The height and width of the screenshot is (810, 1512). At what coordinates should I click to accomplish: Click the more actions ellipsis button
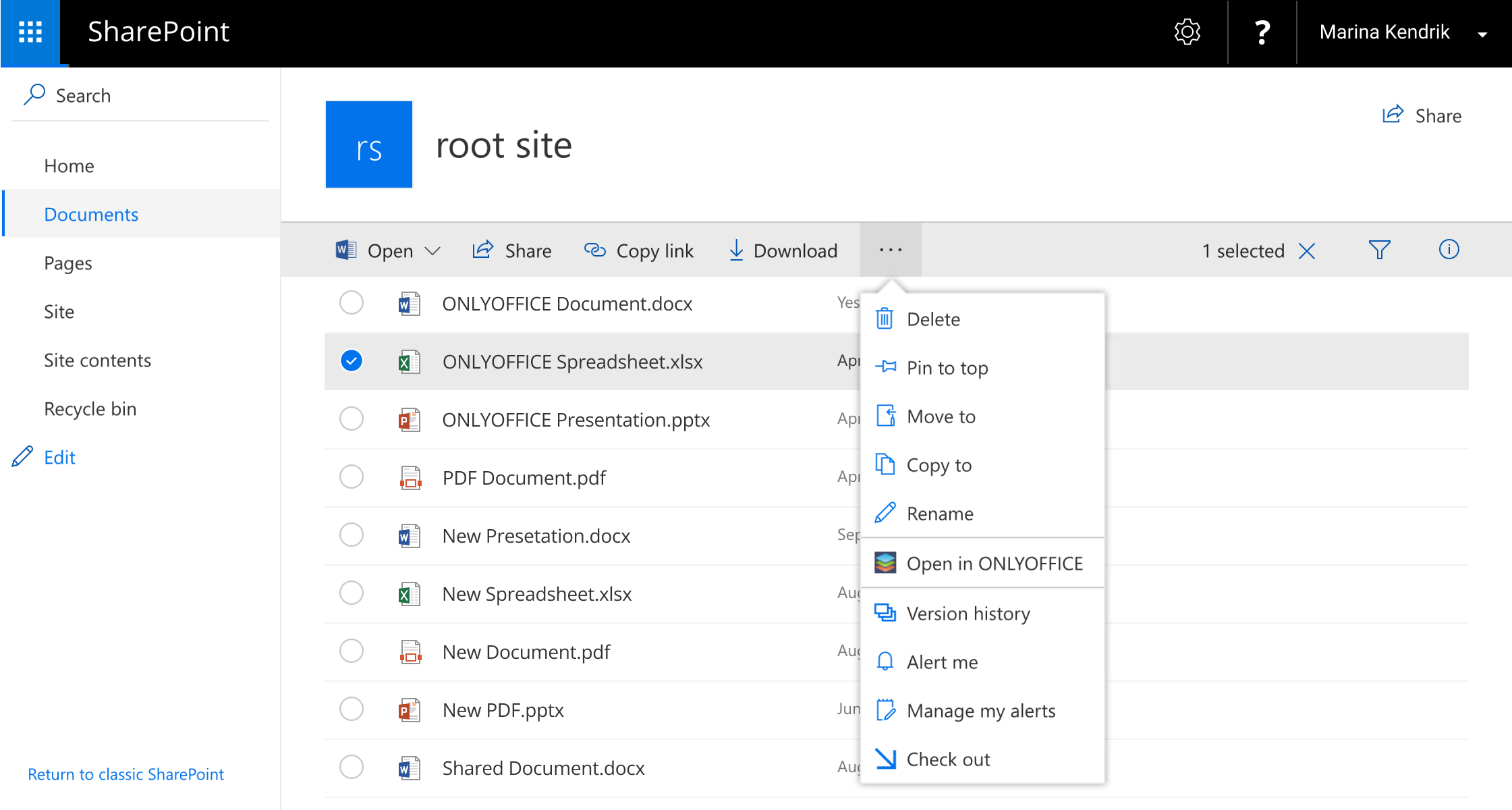[x=891, y=250]
